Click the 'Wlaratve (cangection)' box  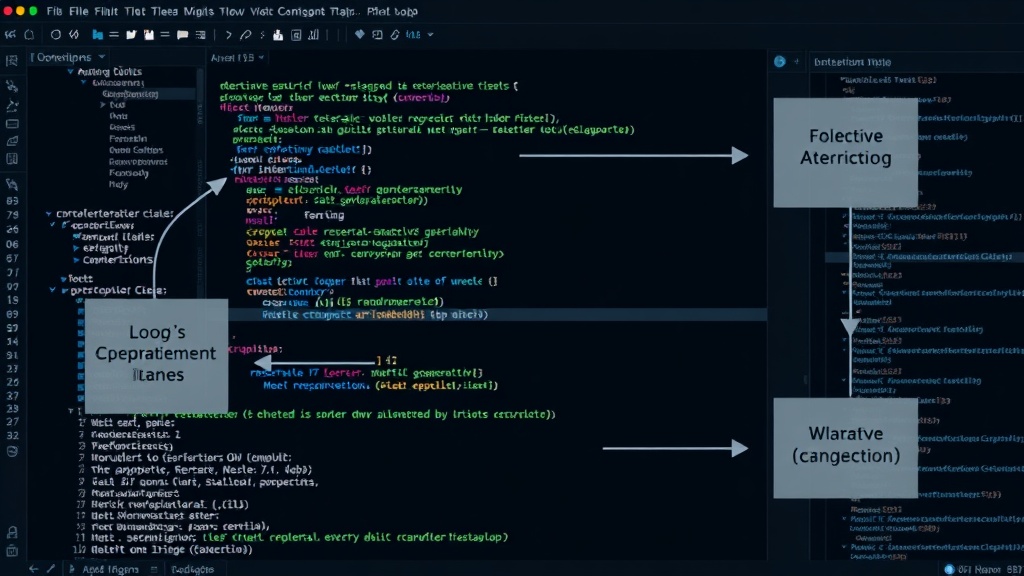pos(846,448)
